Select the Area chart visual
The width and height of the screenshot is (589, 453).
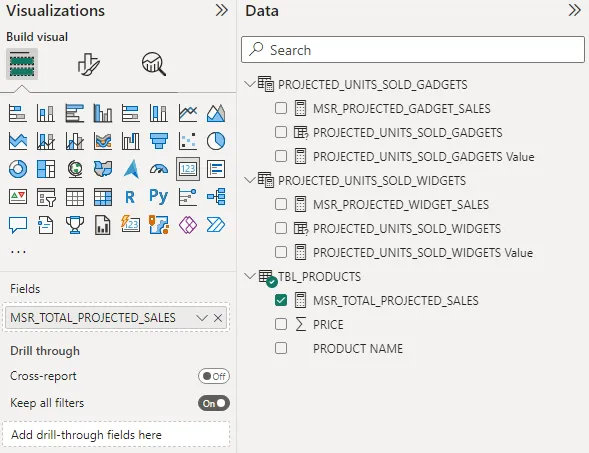[x=216, y=113]
